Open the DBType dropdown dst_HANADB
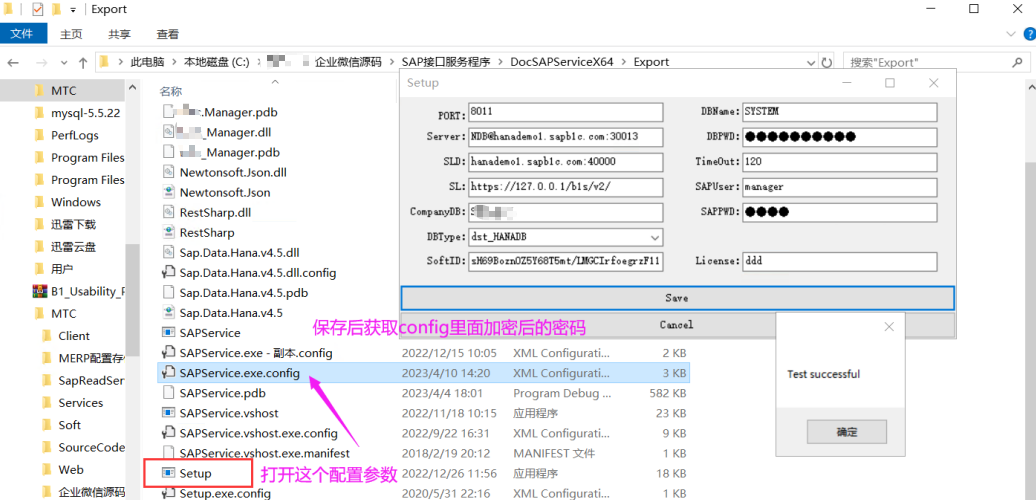 [566, 236]
